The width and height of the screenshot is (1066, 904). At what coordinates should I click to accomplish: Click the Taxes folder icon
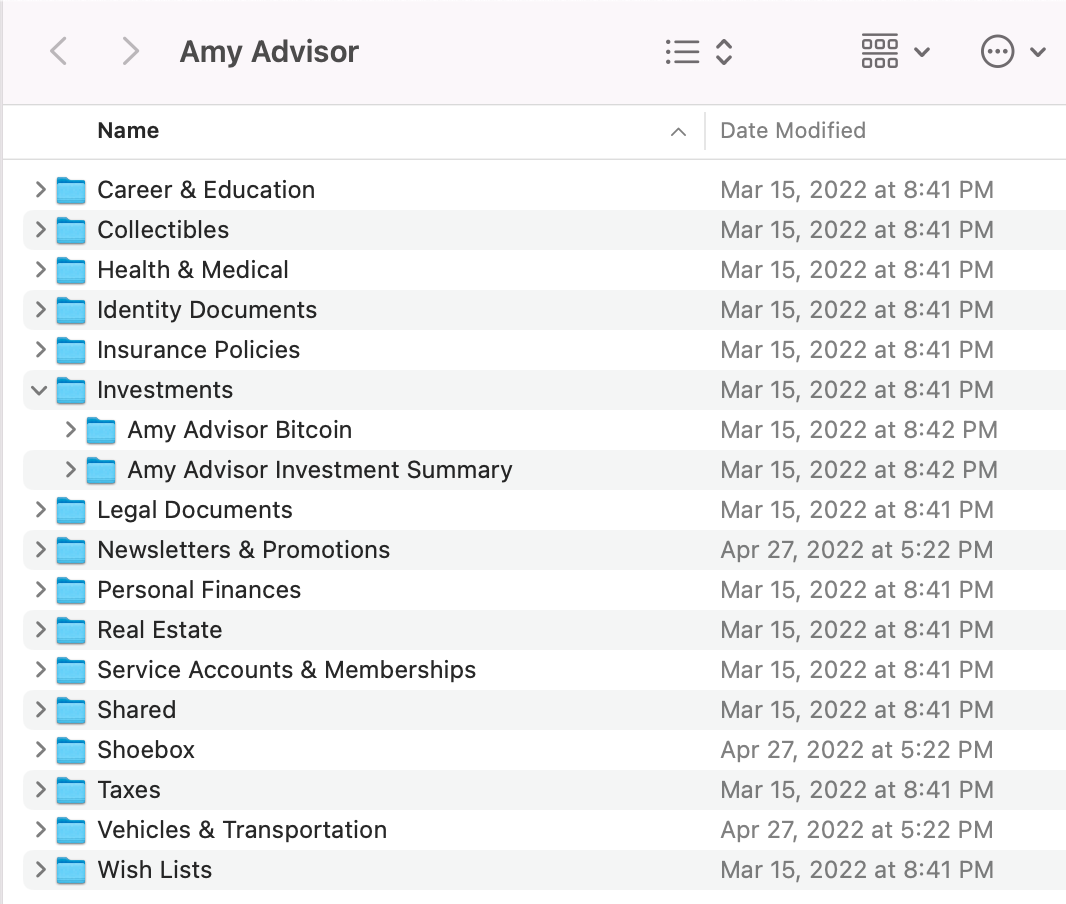[71, 790]
